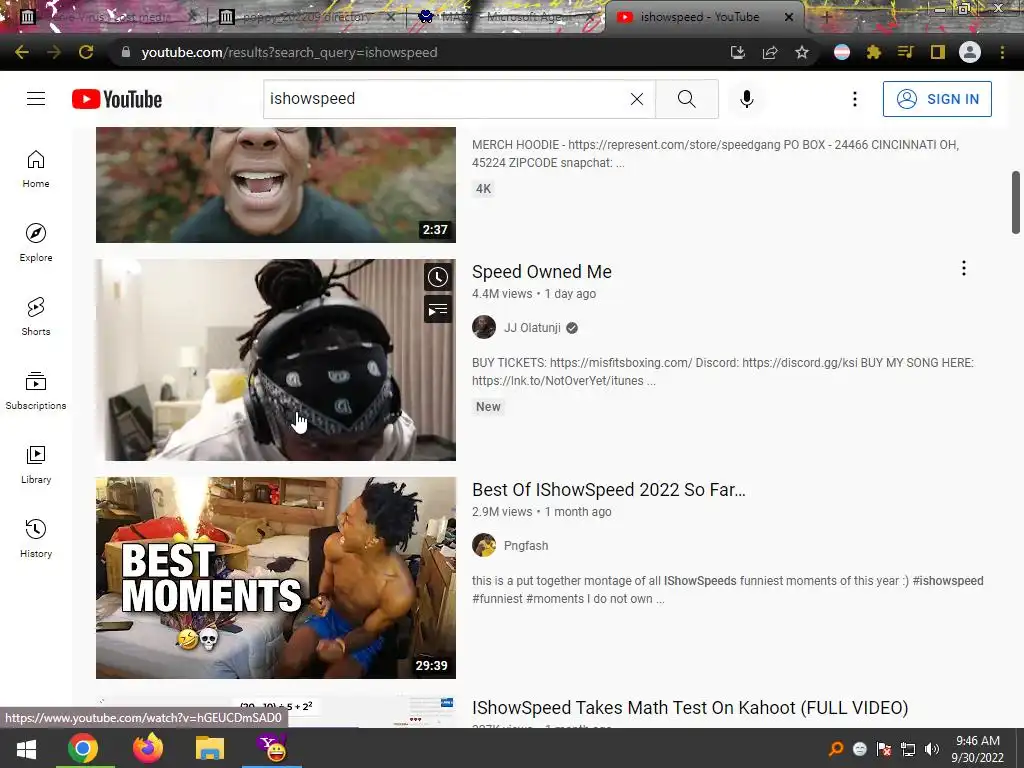1024x768 pixels.
Task: Open Library in the sidebar
Action: pyautogui.click(x=36, y=464)
